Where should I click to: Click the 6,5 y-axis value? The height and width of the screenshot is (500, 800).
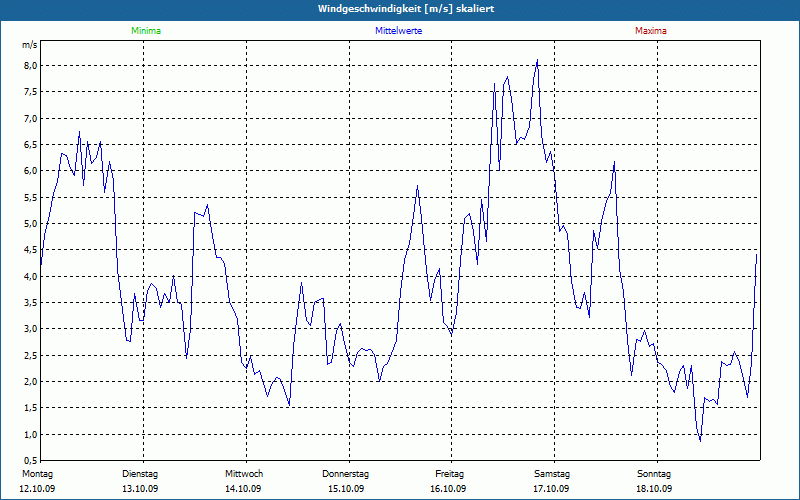click(x=30, y=144)
